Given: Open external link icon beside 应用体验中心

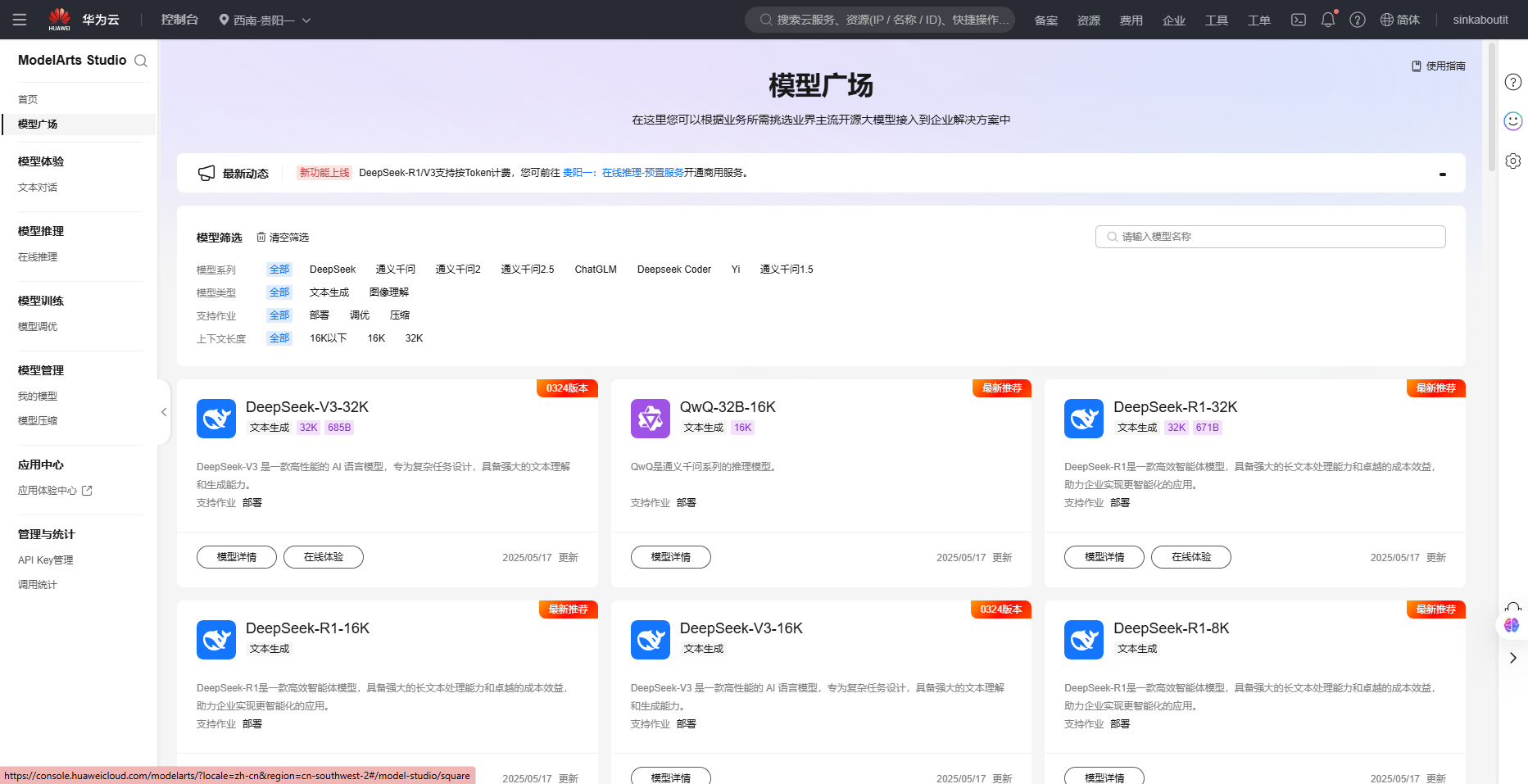Looking at the screenshot, I should [87, 491].
